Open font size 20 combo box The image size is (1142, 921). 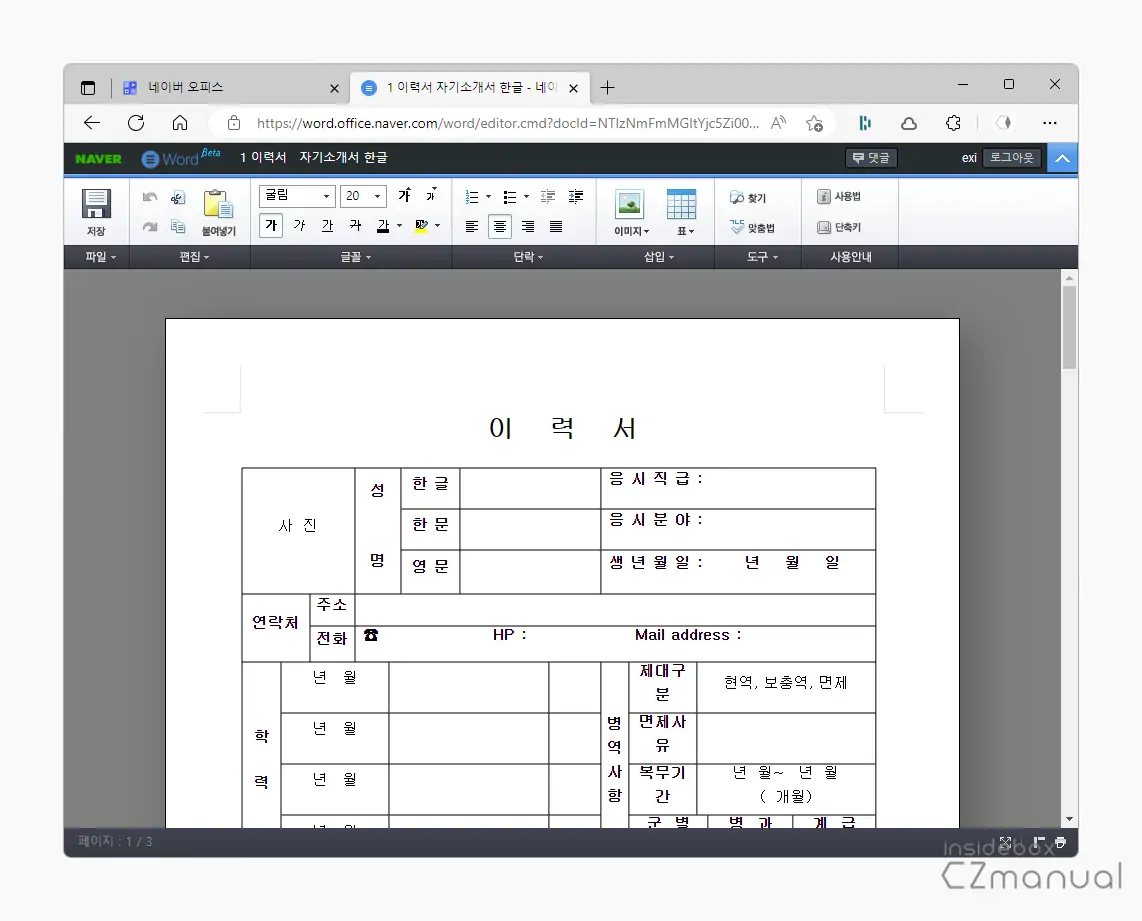363,196
